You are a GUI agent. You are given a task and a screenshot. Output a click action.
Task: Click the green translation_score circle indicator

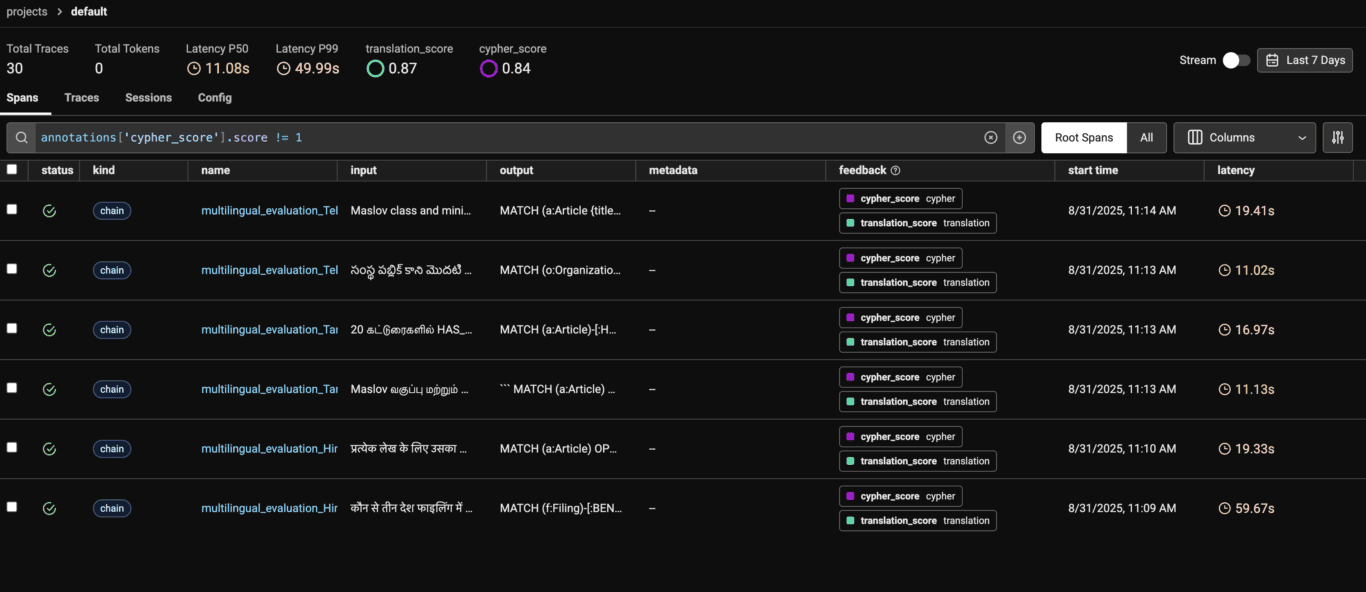375,68
